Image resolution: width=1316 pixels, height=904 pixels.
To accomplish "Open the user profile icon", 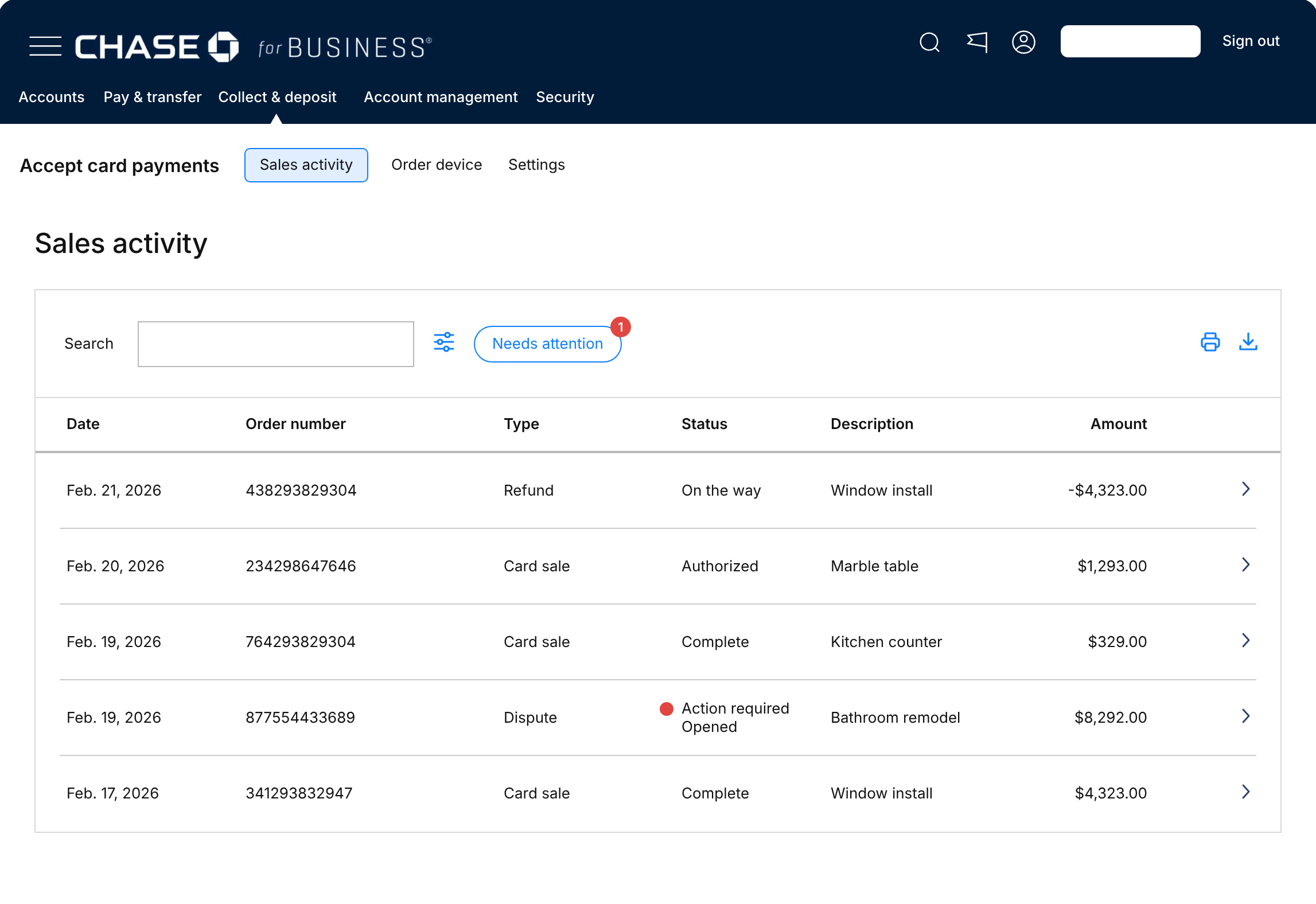I will [1023, 42].
